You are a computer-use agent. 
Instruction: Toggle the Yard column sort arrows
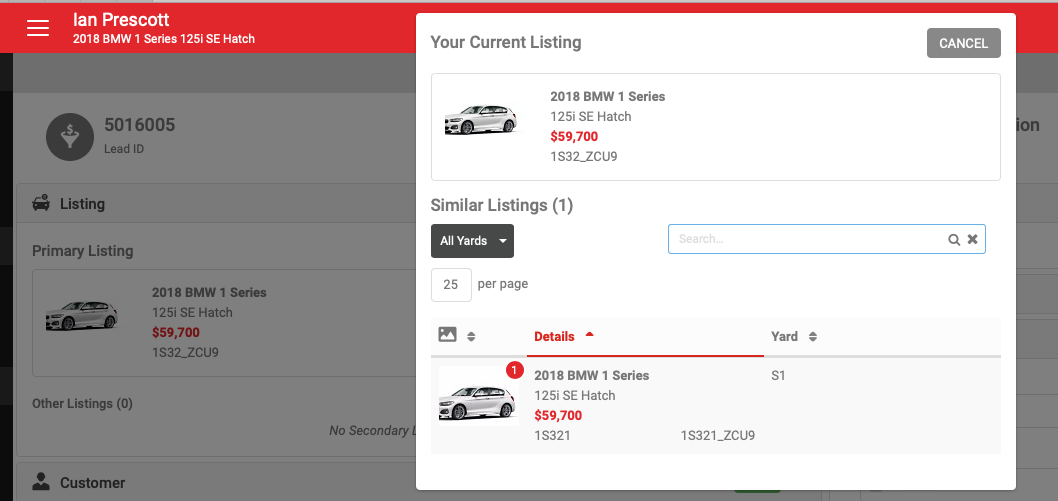(812, 336)
